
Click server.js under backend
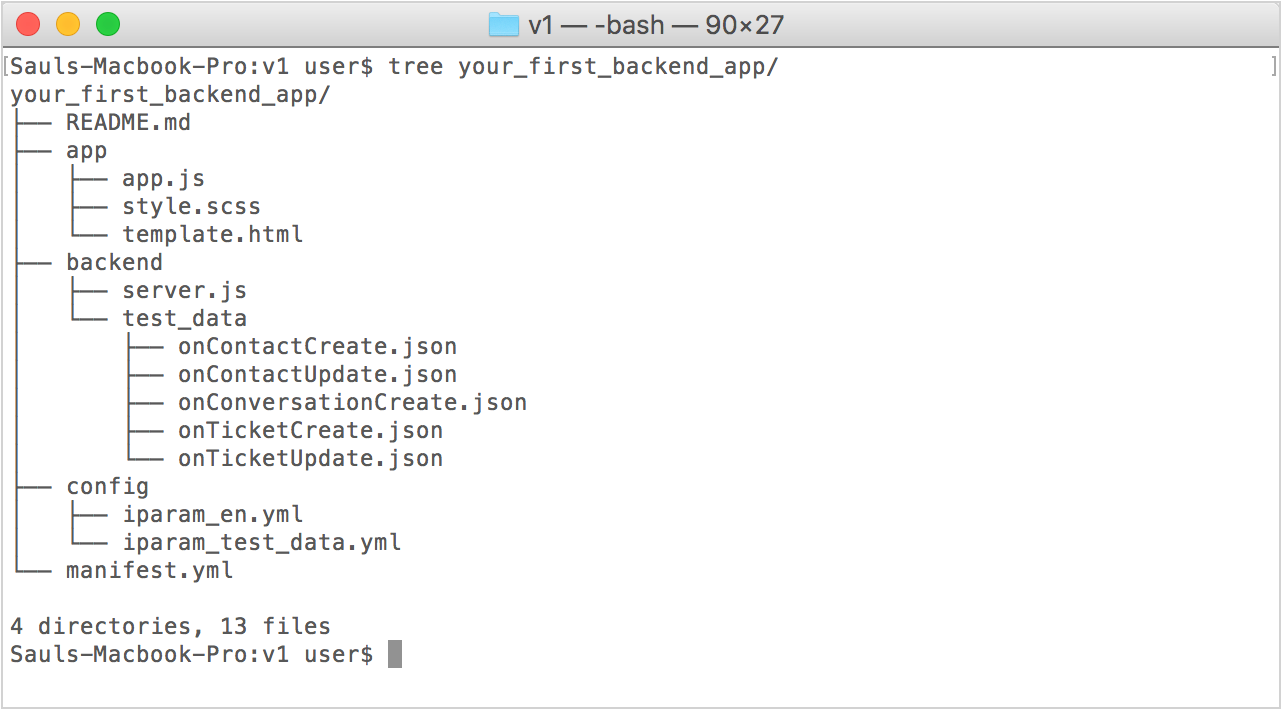[x=184, y=291]
